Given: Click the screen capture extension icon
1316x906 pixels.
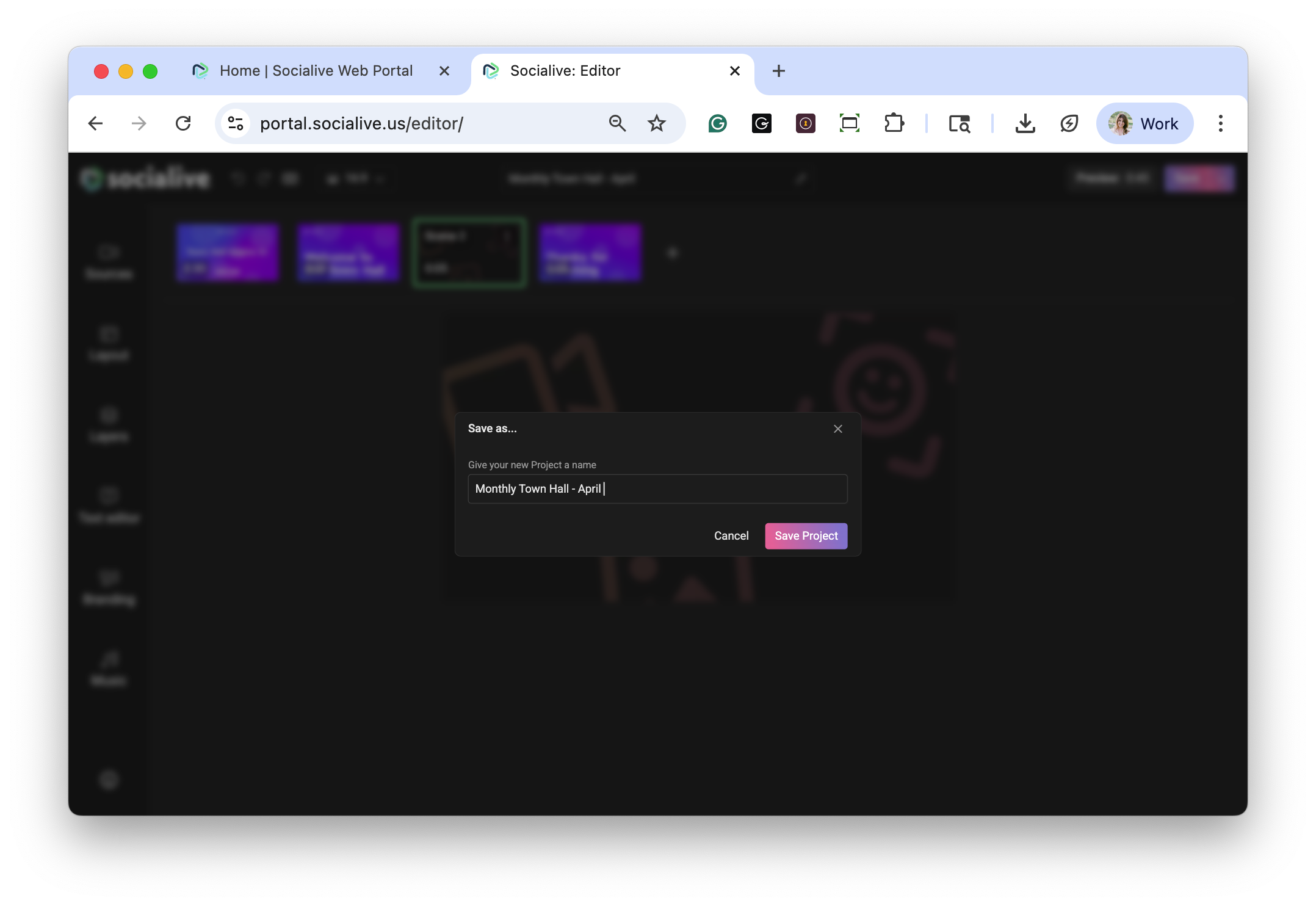Looking at the screenshot, I should (x=849, y=123).
